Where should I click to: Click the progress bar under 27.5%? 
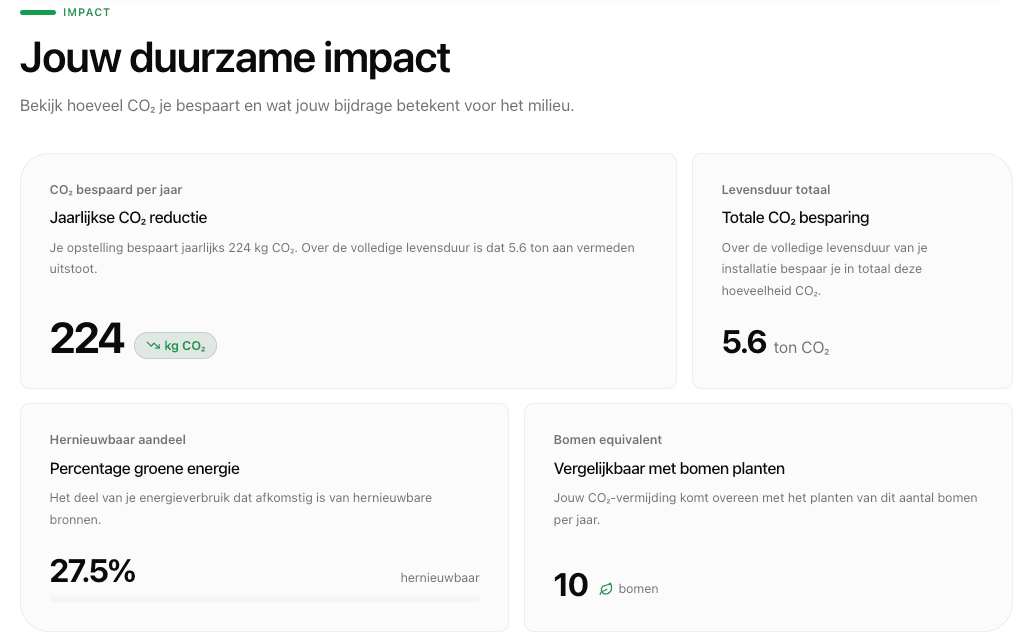264,597
